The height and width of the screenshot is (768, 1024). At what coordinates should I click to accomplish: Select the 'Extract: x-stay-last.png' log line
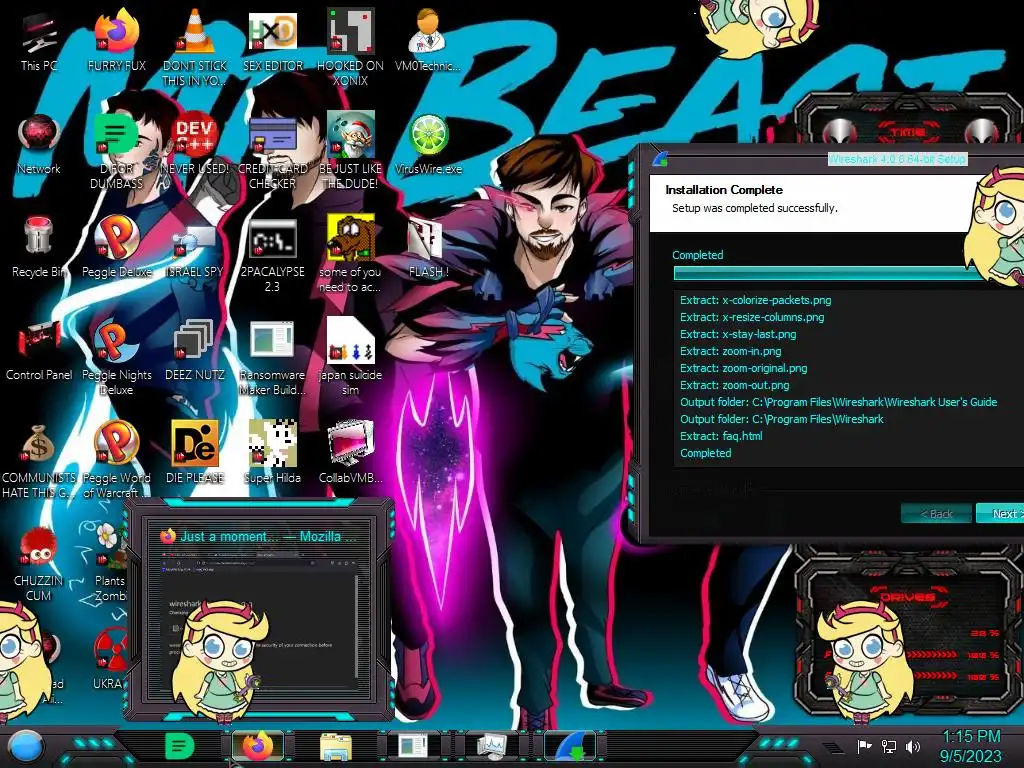[738, 334]
